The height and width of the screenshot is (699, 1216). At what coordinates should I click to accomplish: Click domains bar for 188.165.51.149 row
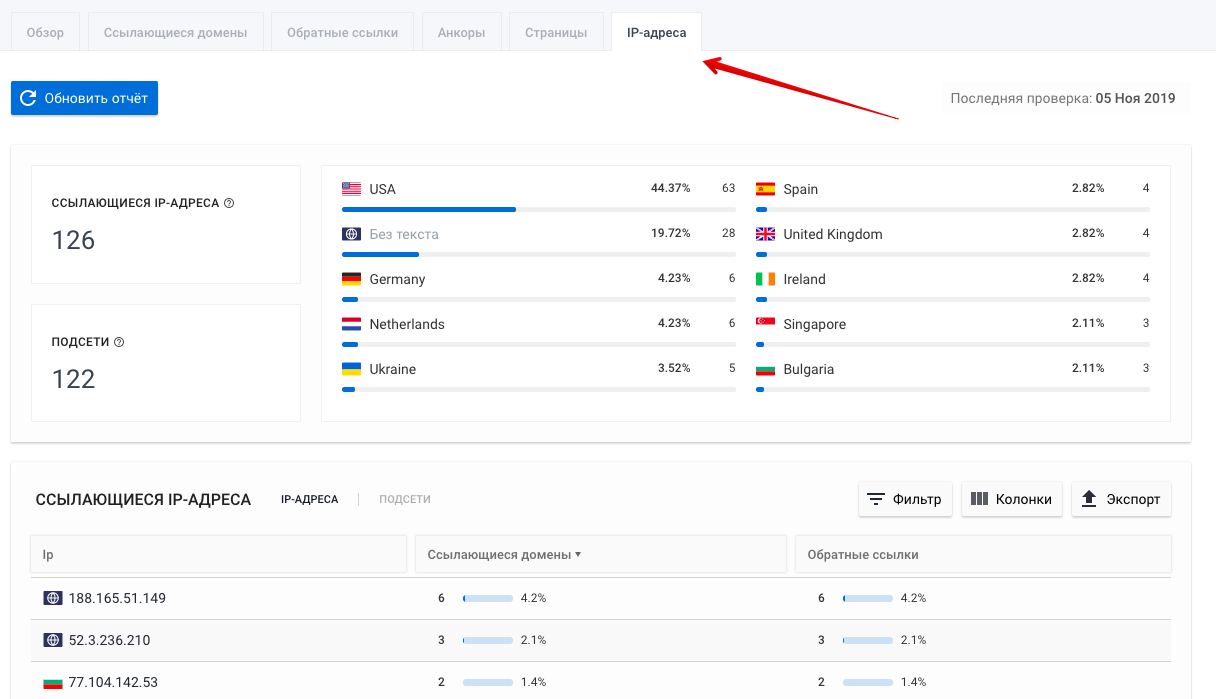pos(488,598)
